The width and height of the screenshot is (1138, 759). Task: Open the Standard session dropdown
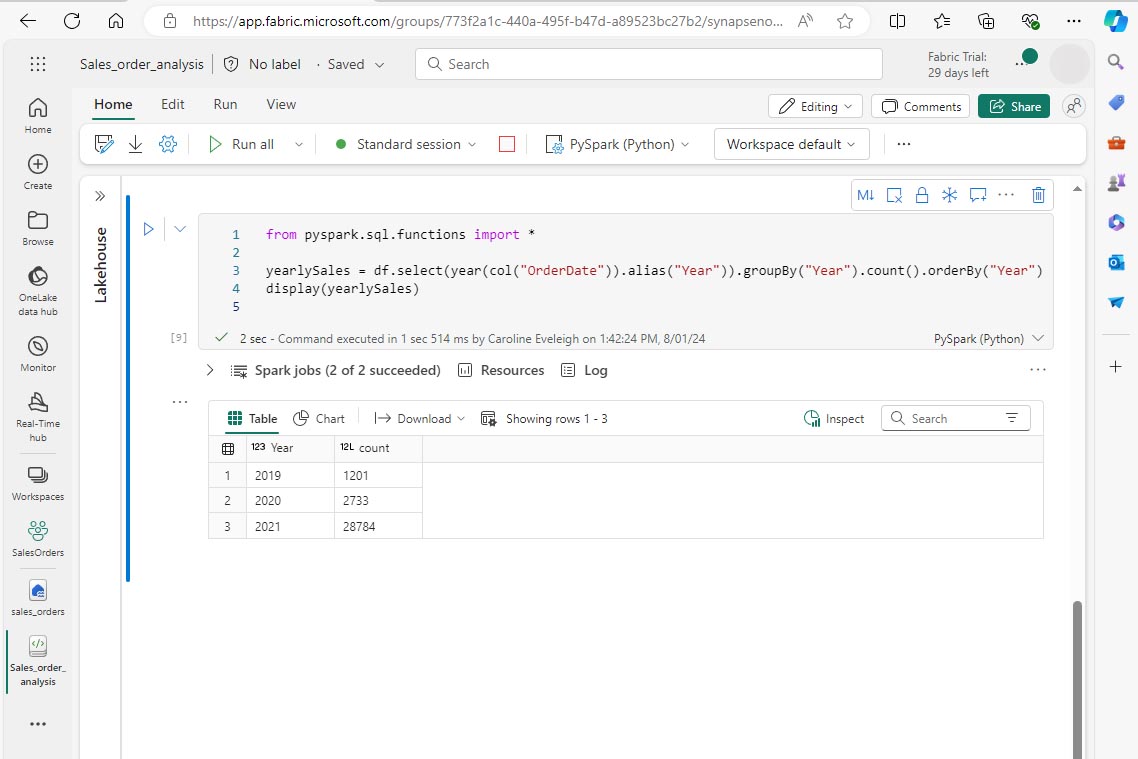tap(406, 144)
